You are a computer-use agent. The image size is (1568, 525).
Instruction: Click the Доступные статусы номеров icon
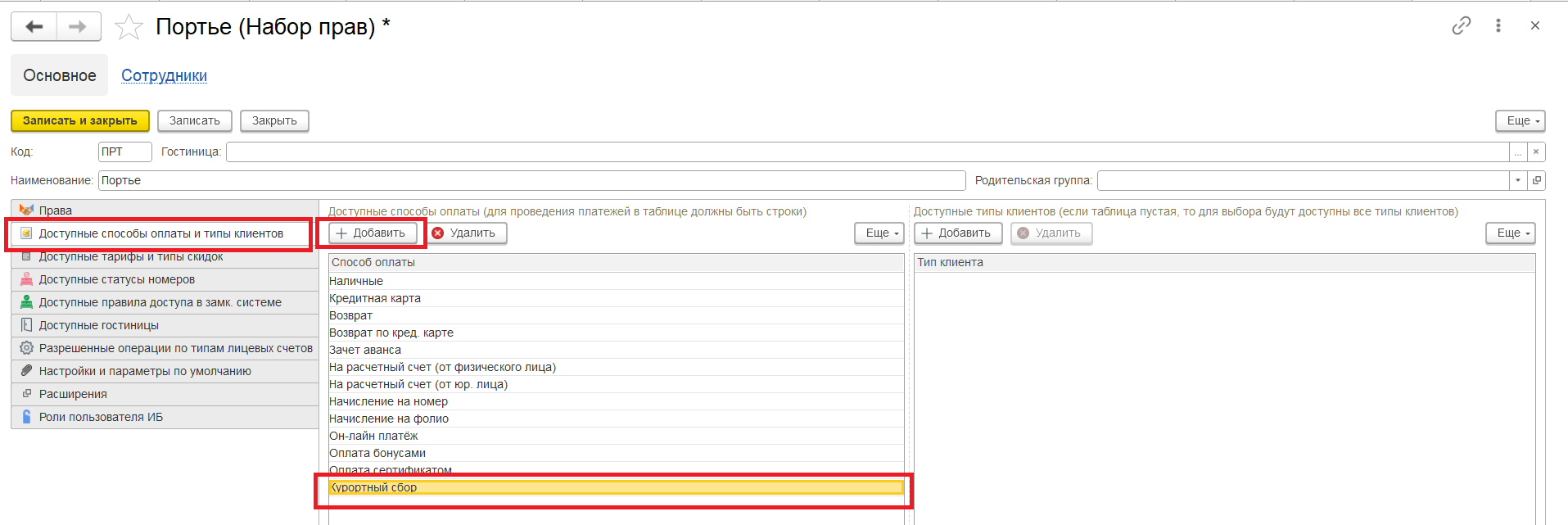pyautogui.click(x=26, y=279)
